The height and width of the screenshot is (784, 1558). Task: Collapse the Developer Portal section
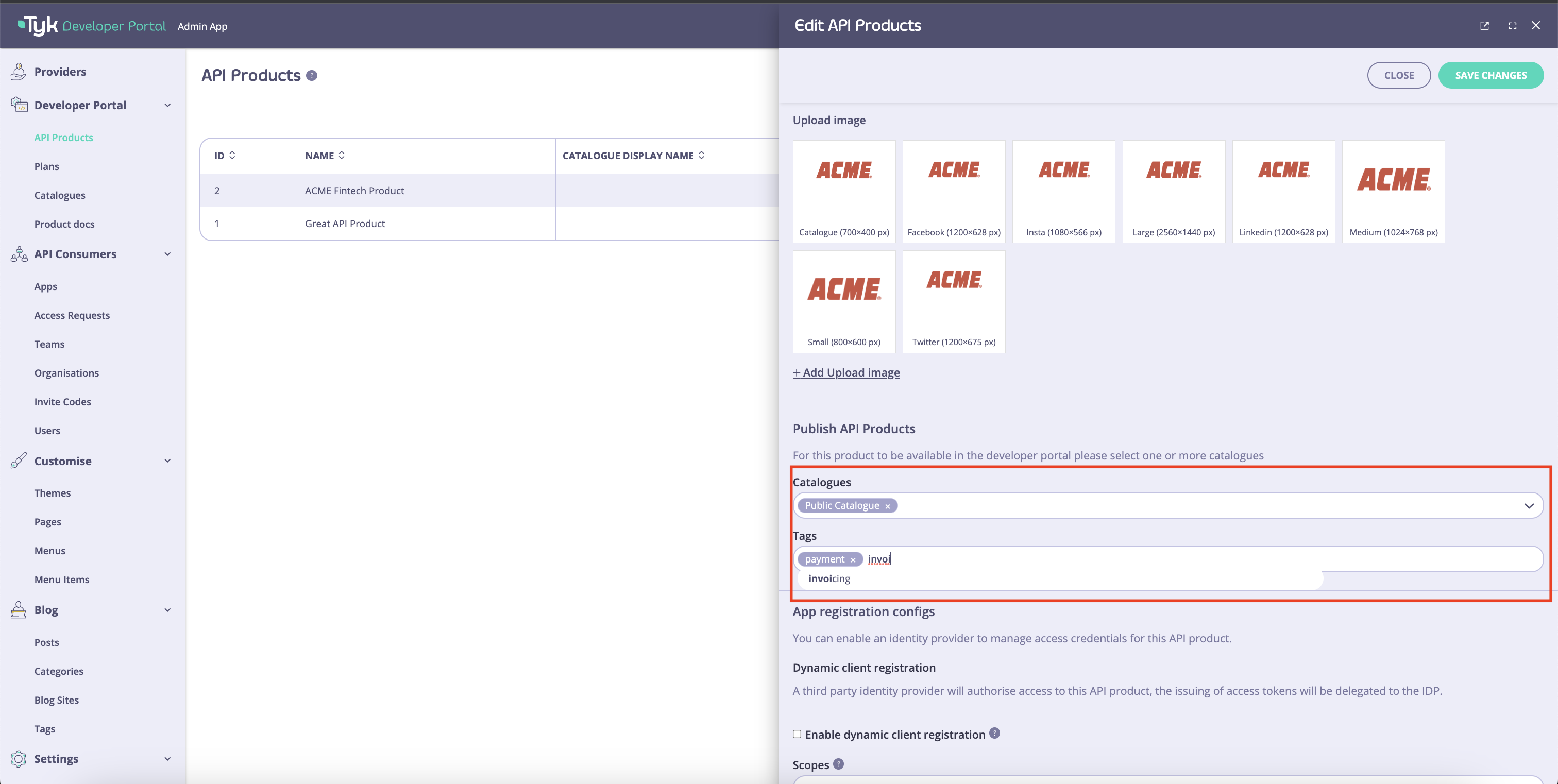(167, 105)
